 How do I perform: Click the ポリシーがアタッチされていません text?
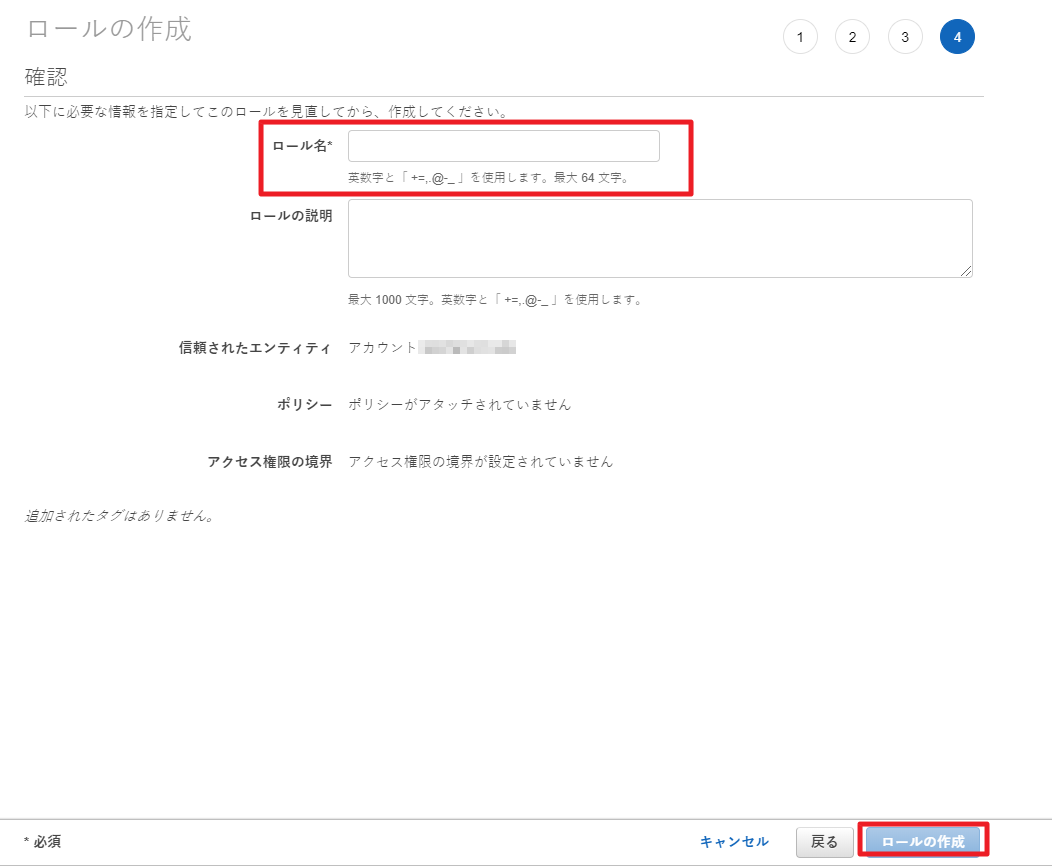coord(459,405)
